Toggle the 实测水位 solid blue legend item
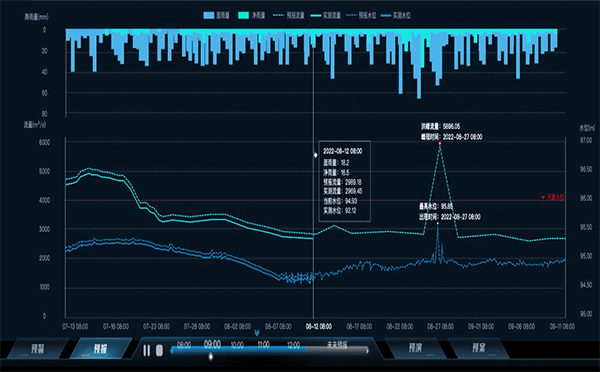Image resolution: width=600 pixels, height=372 pixels. pos(396,15)
